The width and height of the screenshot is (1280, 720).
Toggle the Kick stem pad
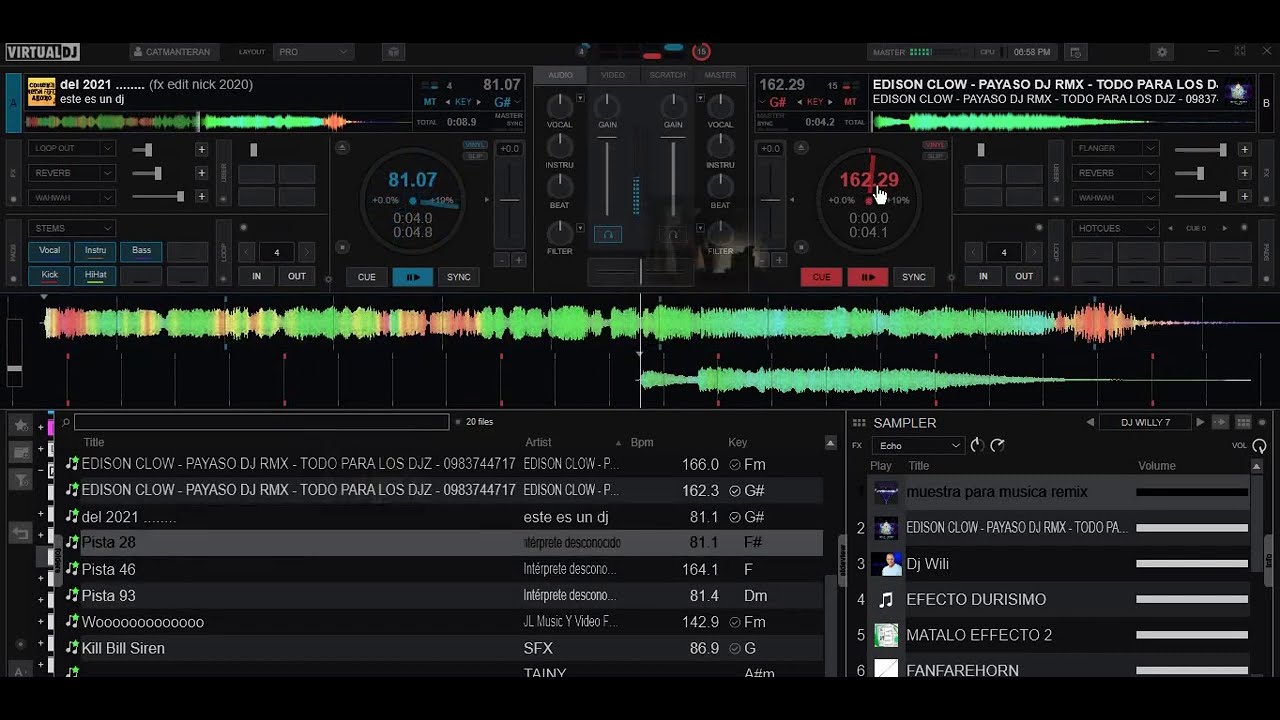(x=49, y=275)
